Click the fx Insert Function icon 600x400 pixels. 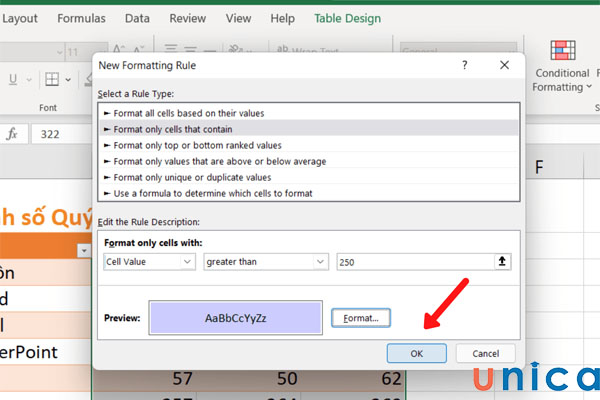12,134
